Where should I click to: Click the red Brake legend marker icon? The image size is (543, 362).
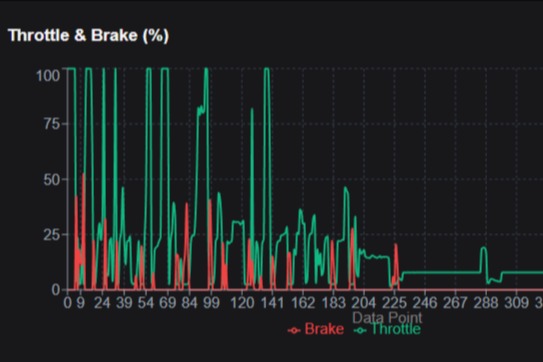coord(294,330)
